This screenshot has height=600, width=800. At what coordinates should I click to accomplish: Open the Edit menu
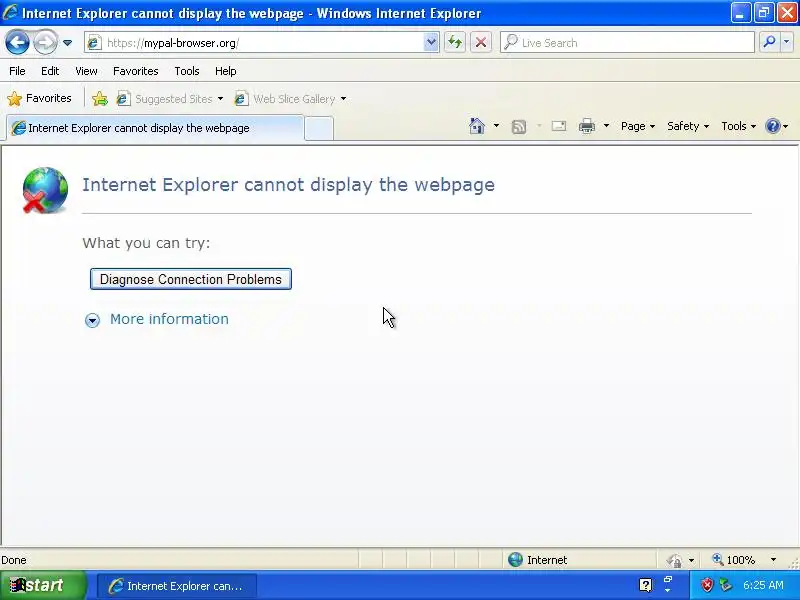tap(50, 71)
